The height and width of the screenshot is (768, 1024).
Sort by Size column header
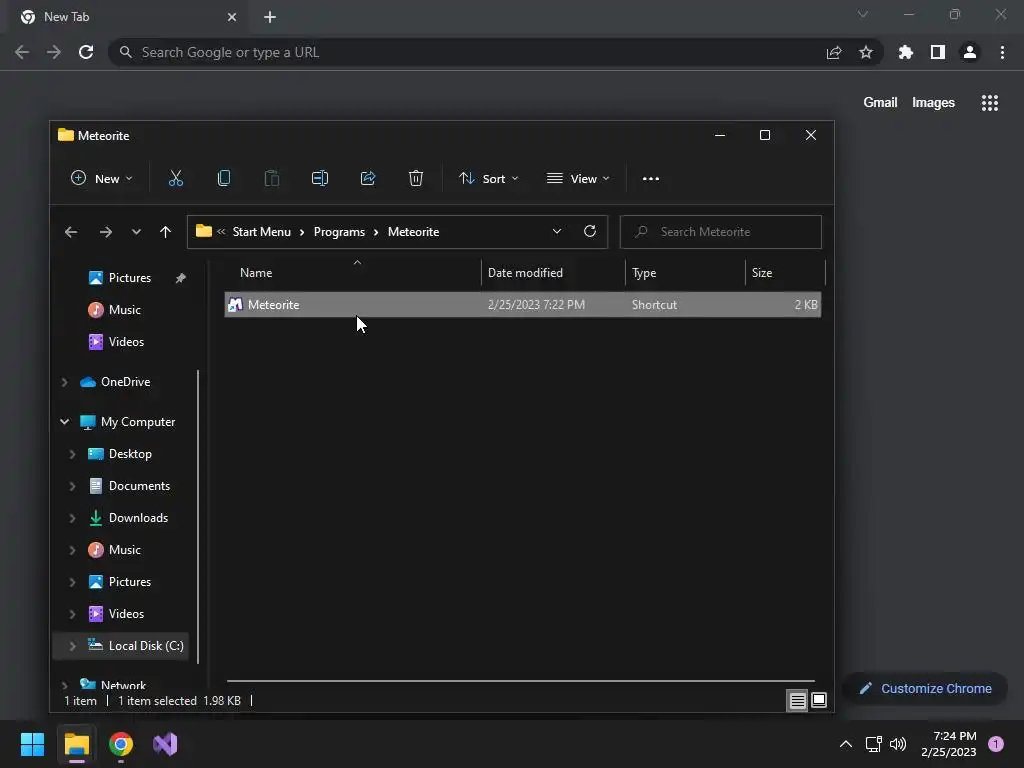point(785,272)
